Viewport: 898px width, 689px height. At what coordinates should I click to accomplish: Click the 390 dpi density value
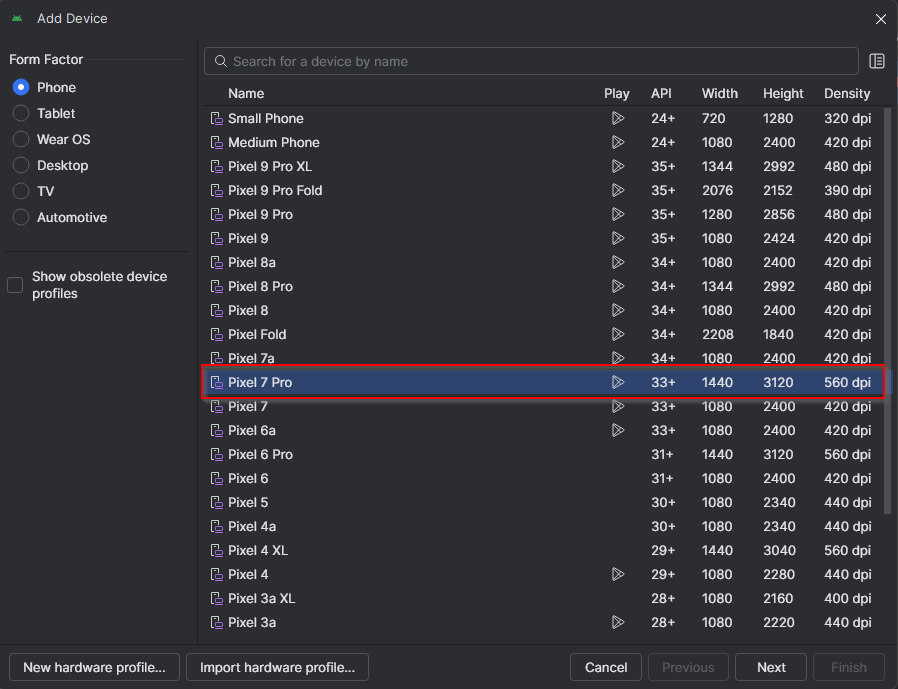point(848,191)
